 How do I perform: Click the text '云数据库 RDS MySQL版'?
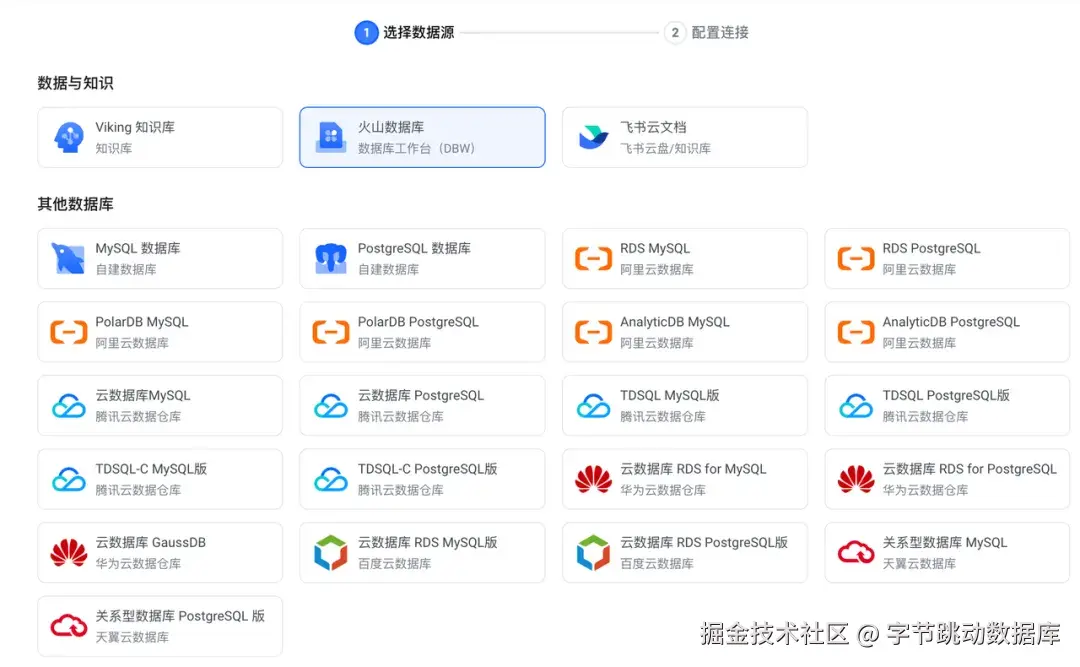coord(428,542)
